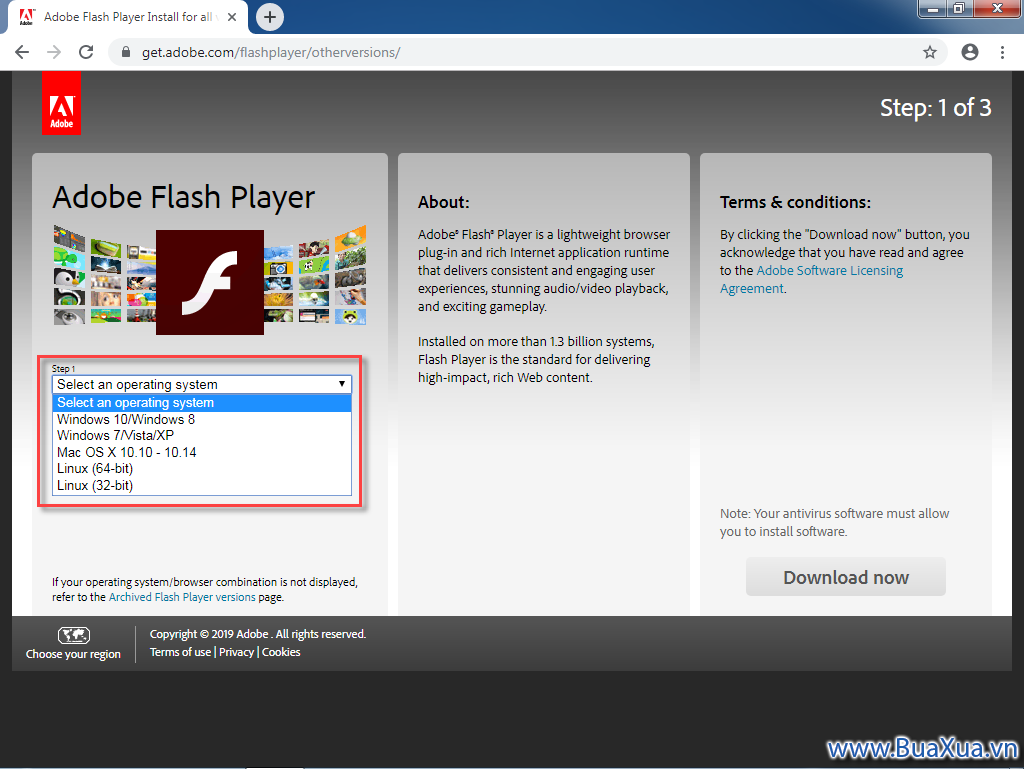The image size is (1024, 769).
Task: Select the Adobe Flash Player Install tab
Action: tap(127, 17)
